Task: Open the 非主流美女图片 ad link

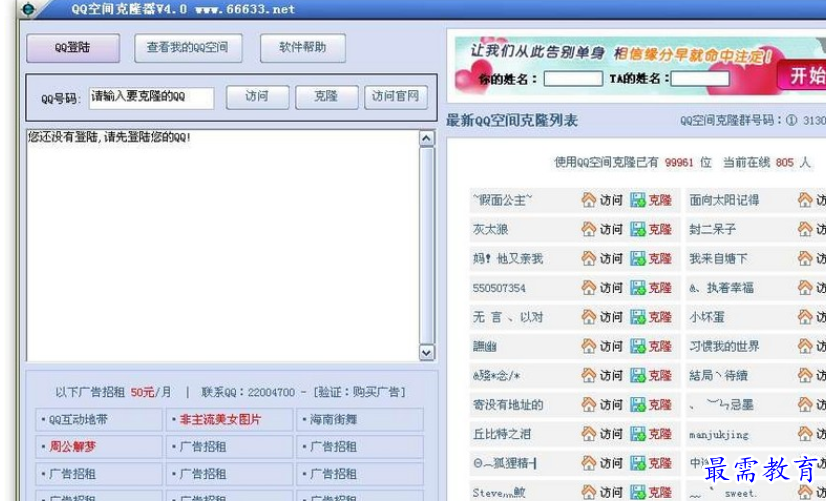Action: pos(220,420)
